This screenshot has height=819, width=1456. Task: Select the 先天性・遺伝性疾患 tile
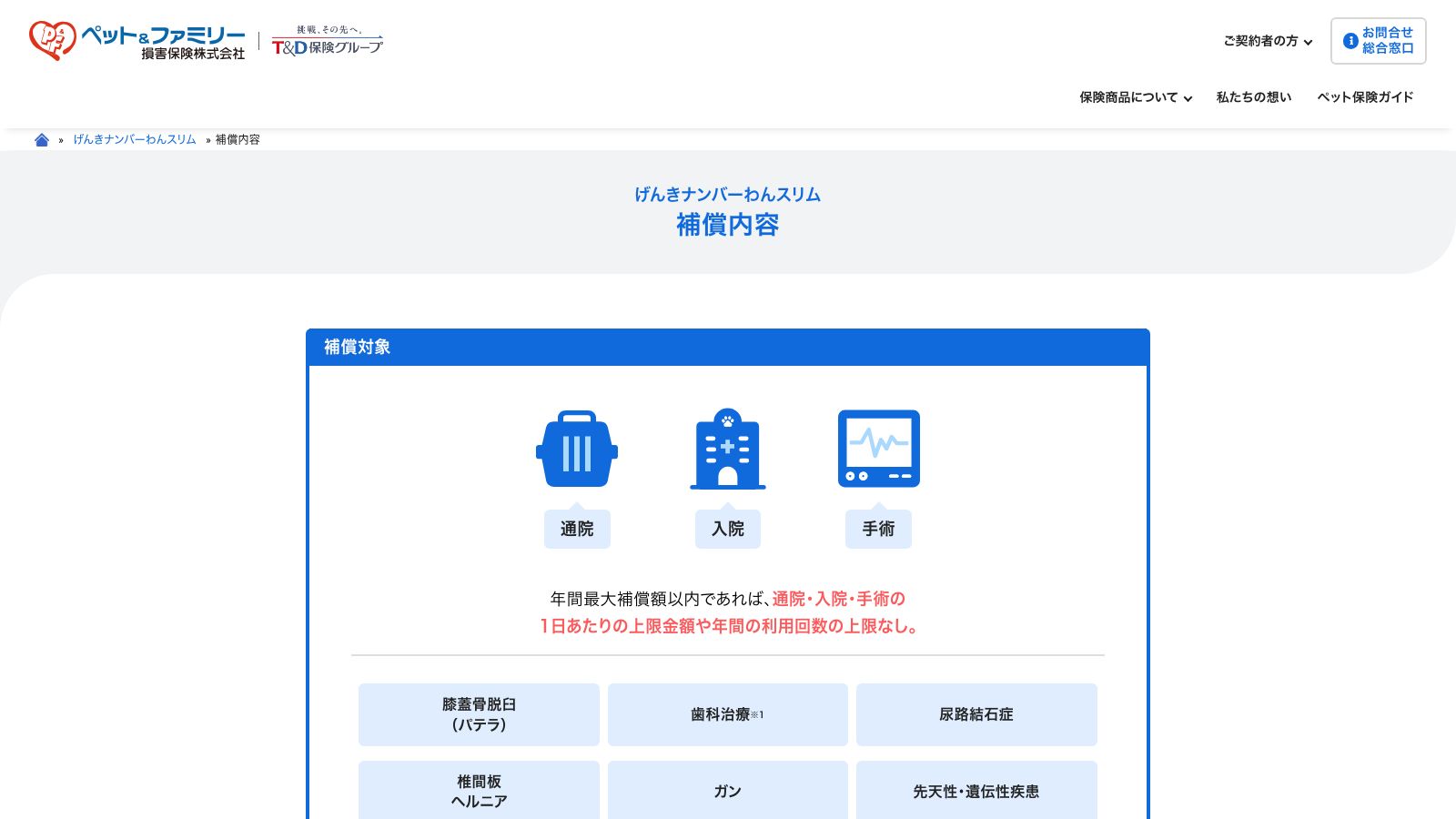pyautogui.click(x=976, y=790)
